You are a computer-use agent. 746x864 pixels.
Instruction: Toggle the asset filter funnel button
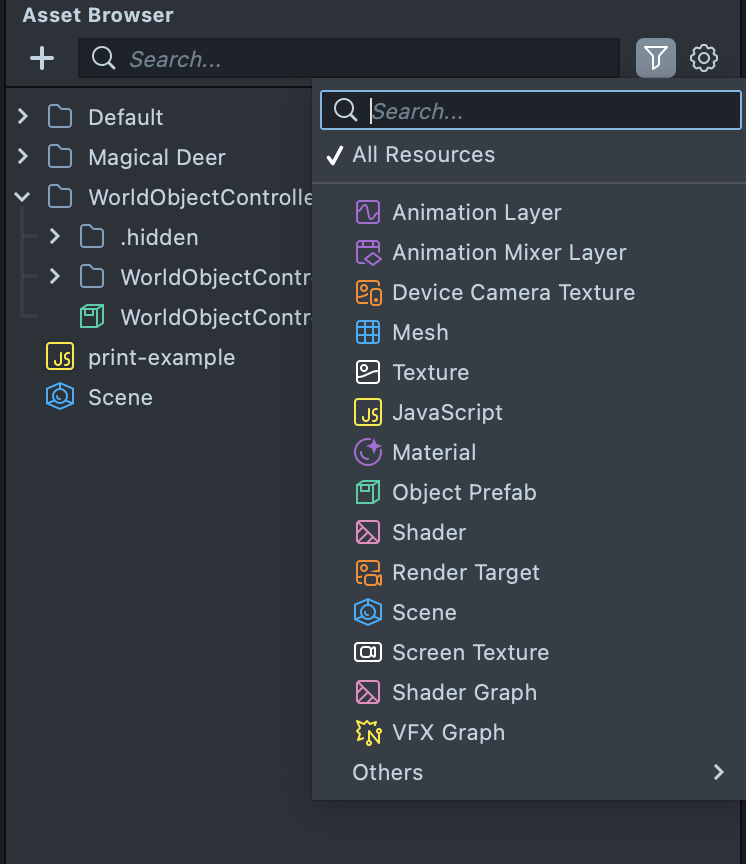pyautogui.click(x=656, y=58)
